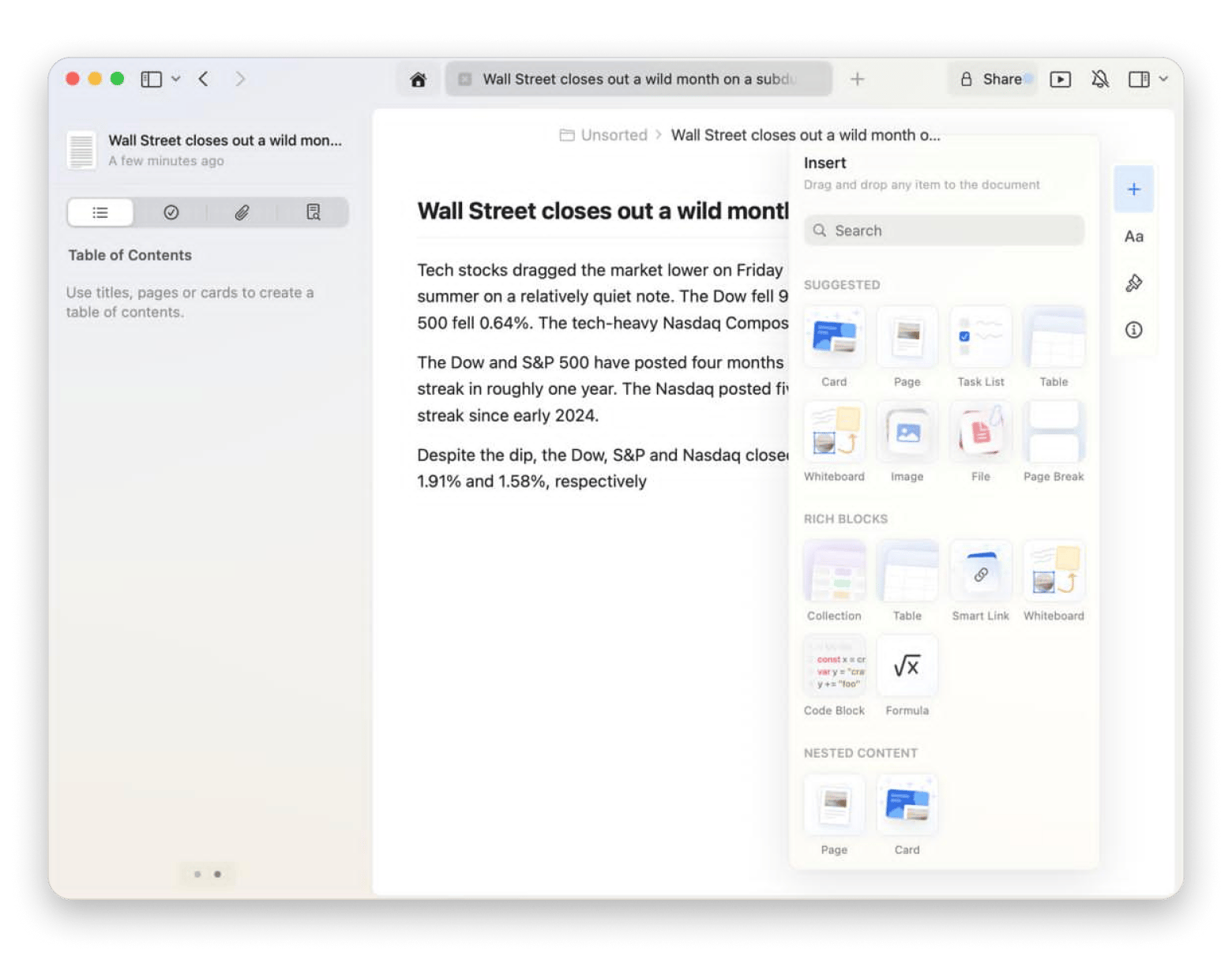The height and width of the screenshot is (963, 1232).
Task: Click into the Insert search field
Action: 944,230
